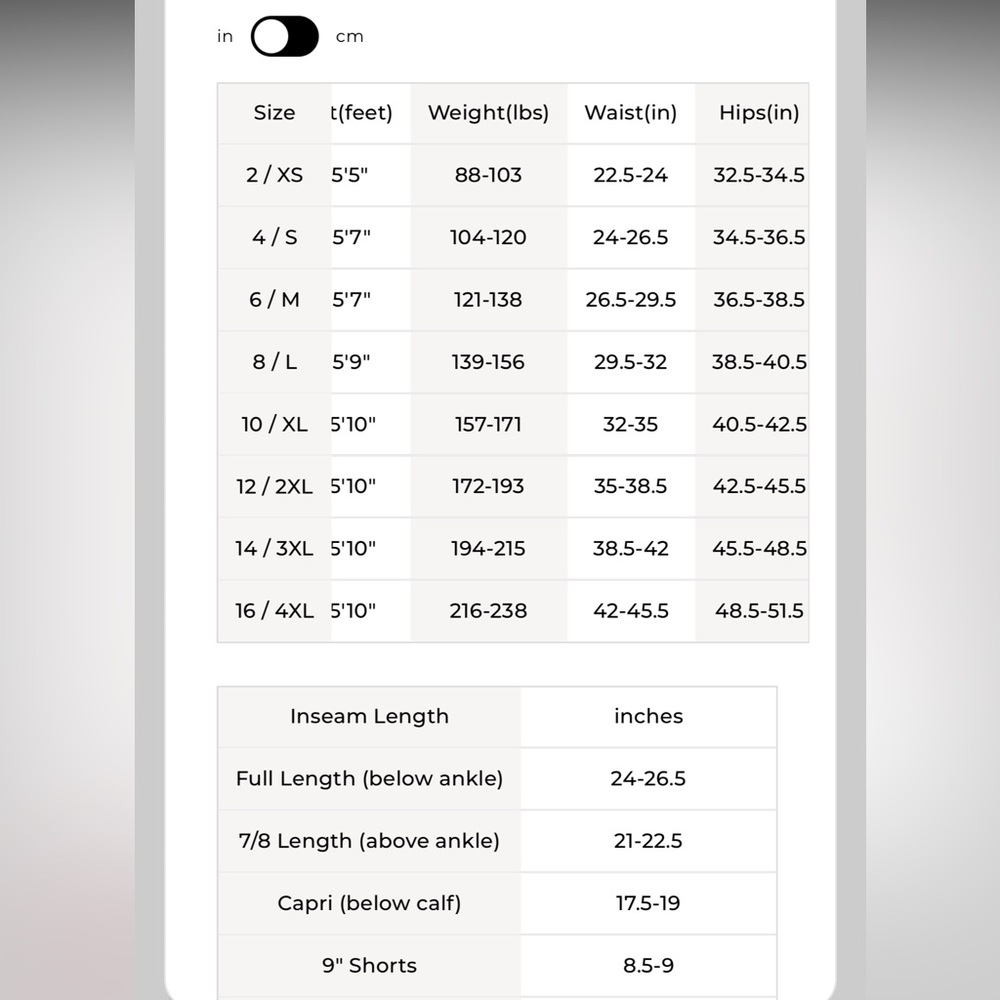The image size is (1000, 1000).
Task: Select the 6 / M size row
Action: click(x=513, y=300)
